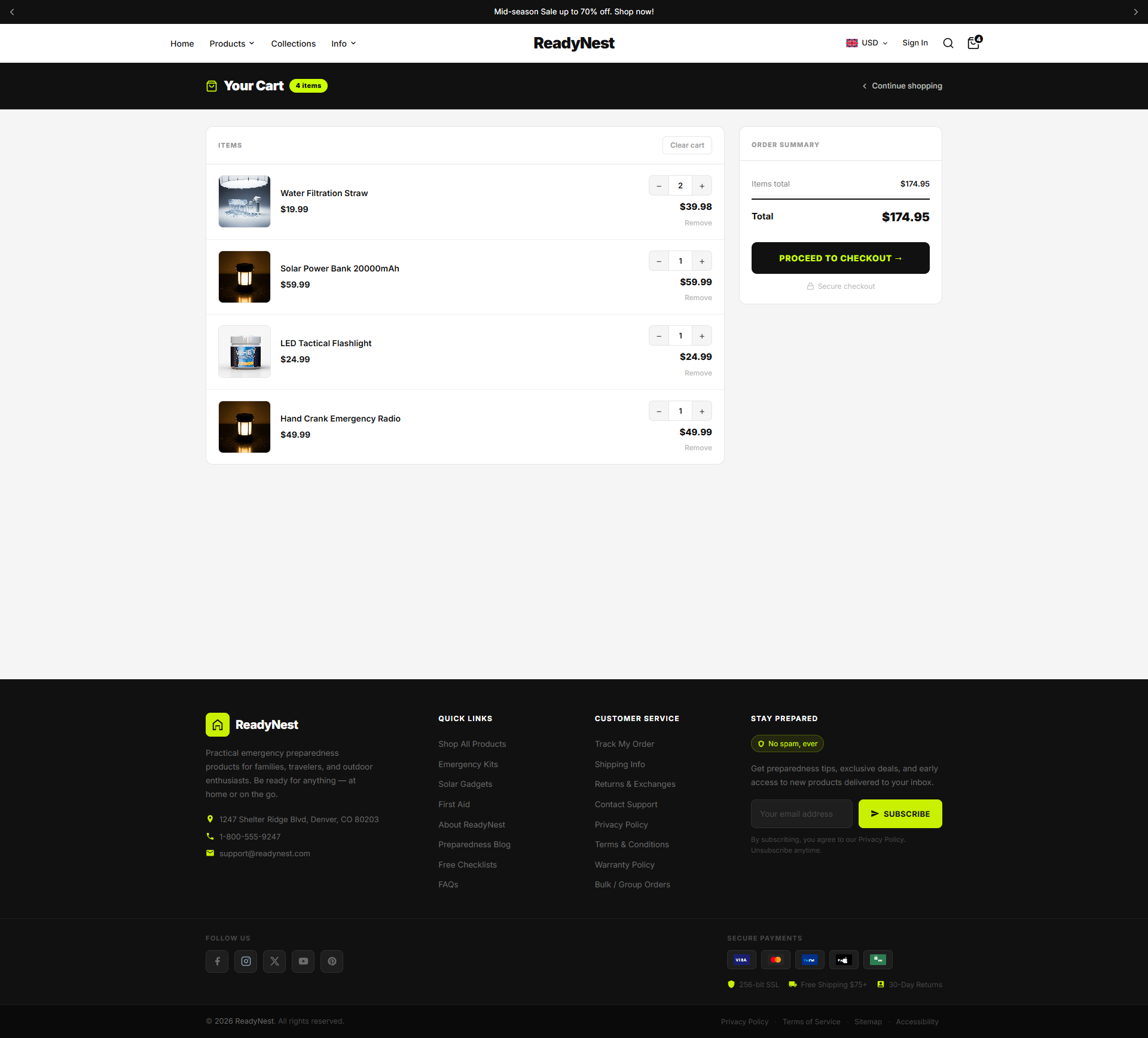
Task: Open Shop All Products footer link
Action: [472, 744]
